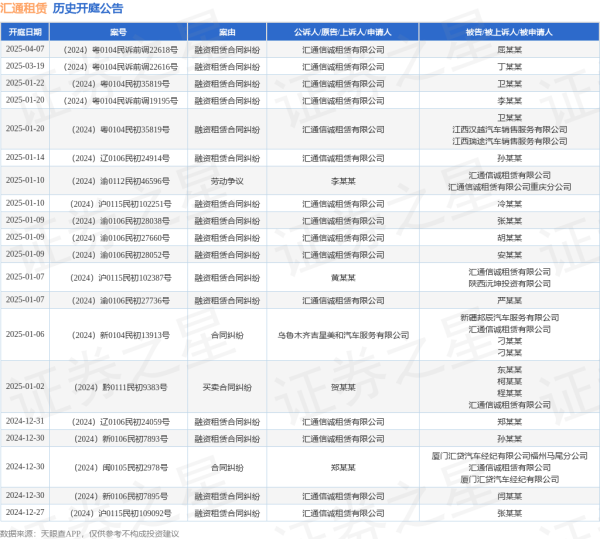Click the 案号 column header

click(118, 32)
